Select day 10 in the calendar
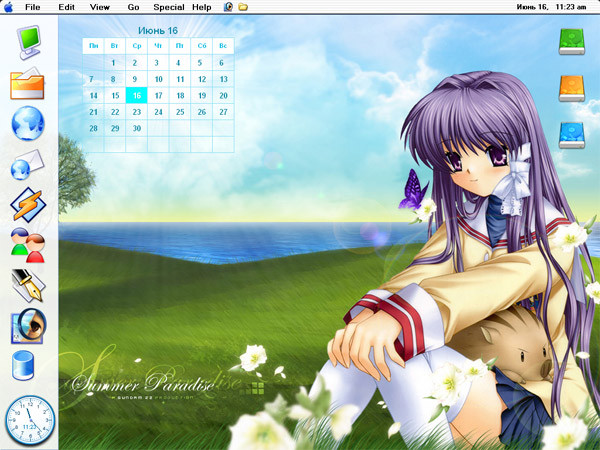 tap(158, 79)
